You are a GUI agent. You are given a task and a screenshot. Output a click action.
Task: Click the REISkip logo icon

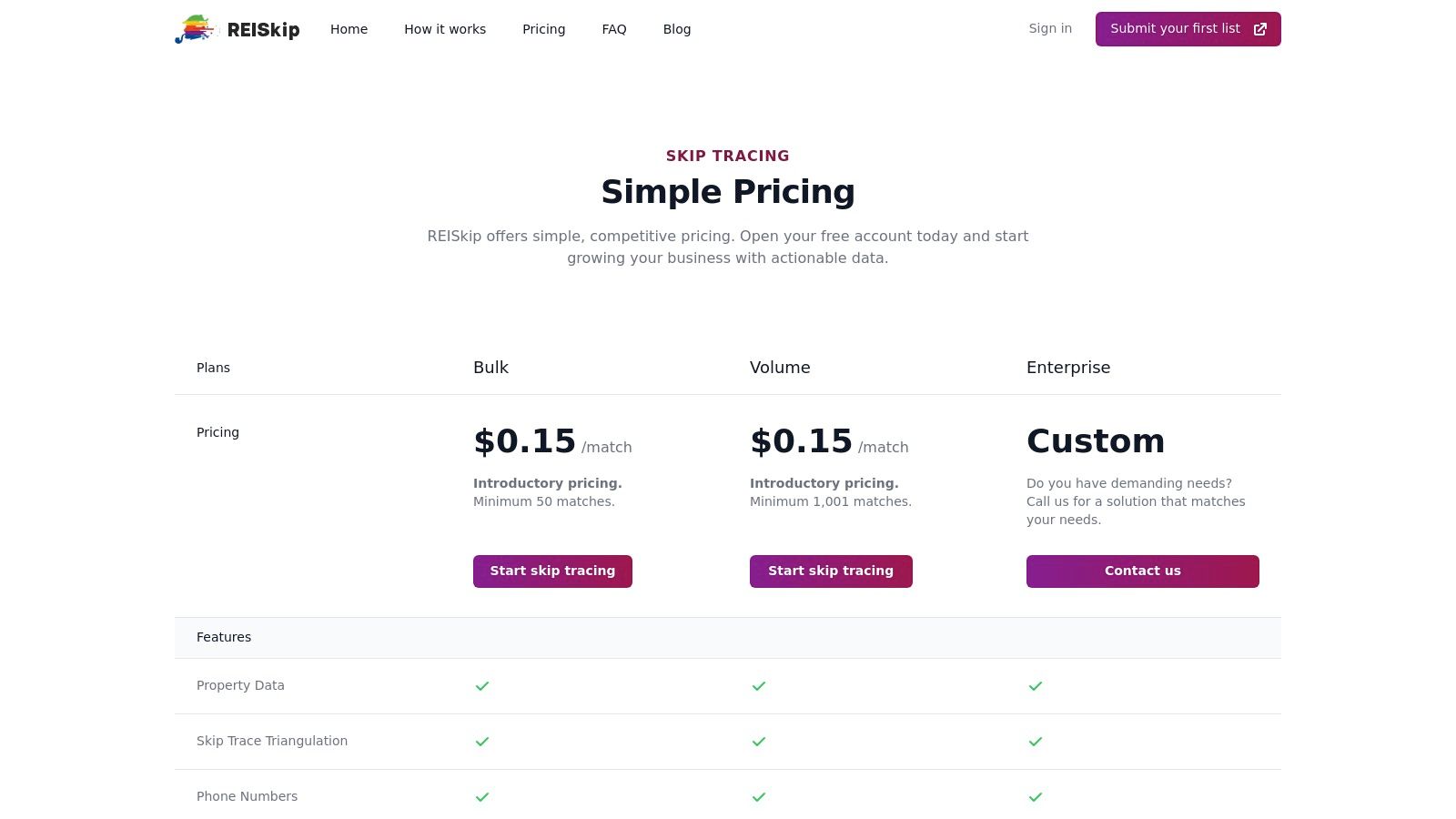point(196,29)
